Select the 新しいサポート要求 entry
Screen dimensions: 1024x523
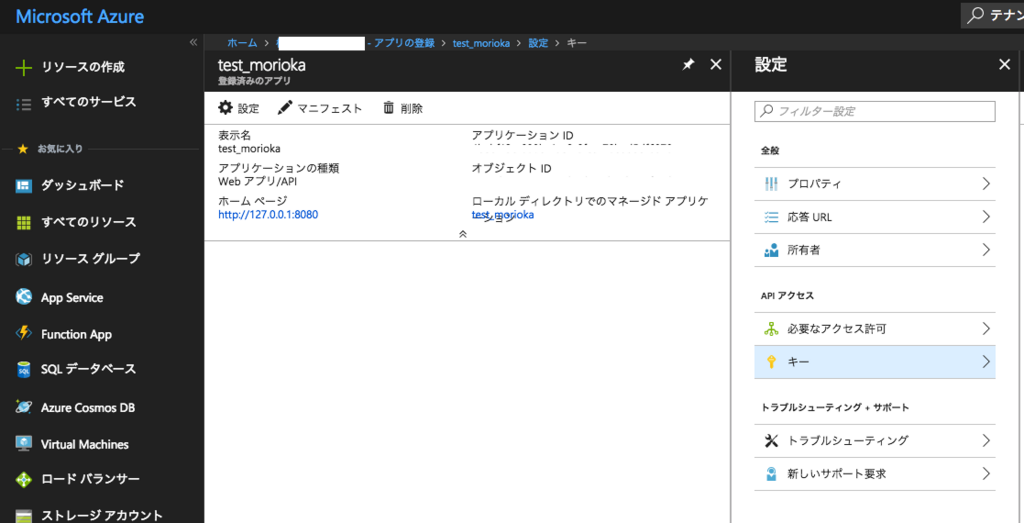coord(874,474)
